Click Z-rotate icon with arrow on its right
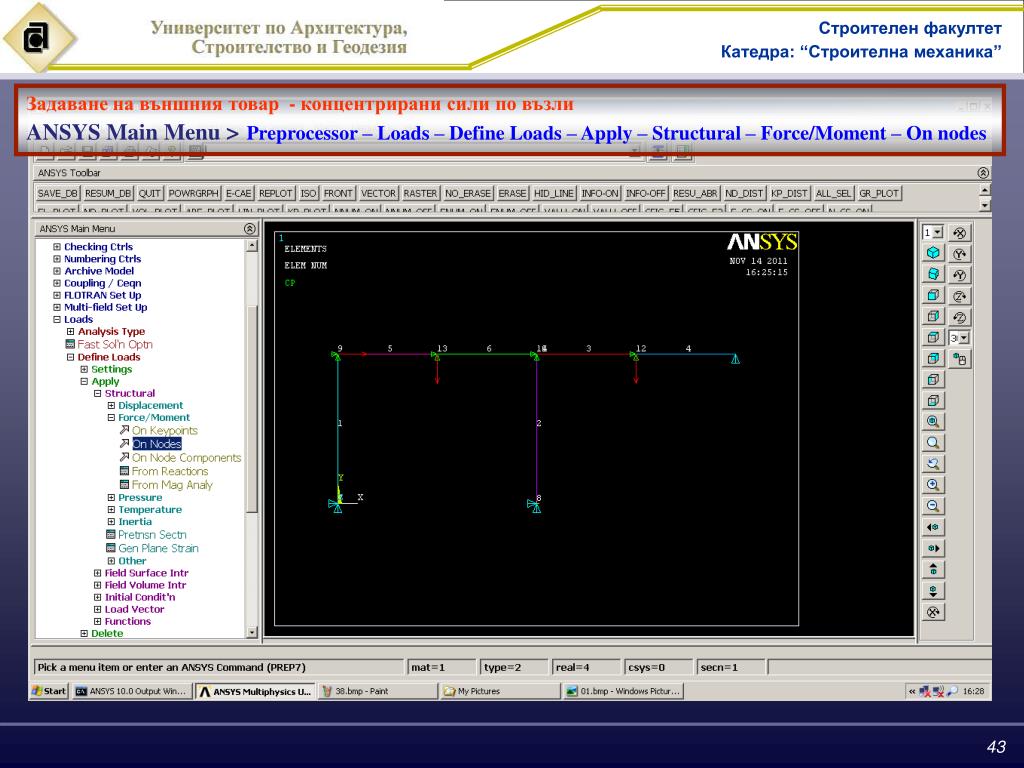 point(959,296)
